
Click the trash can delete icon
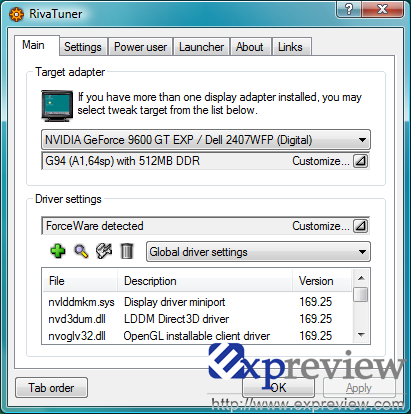click(x=127, y=251)
